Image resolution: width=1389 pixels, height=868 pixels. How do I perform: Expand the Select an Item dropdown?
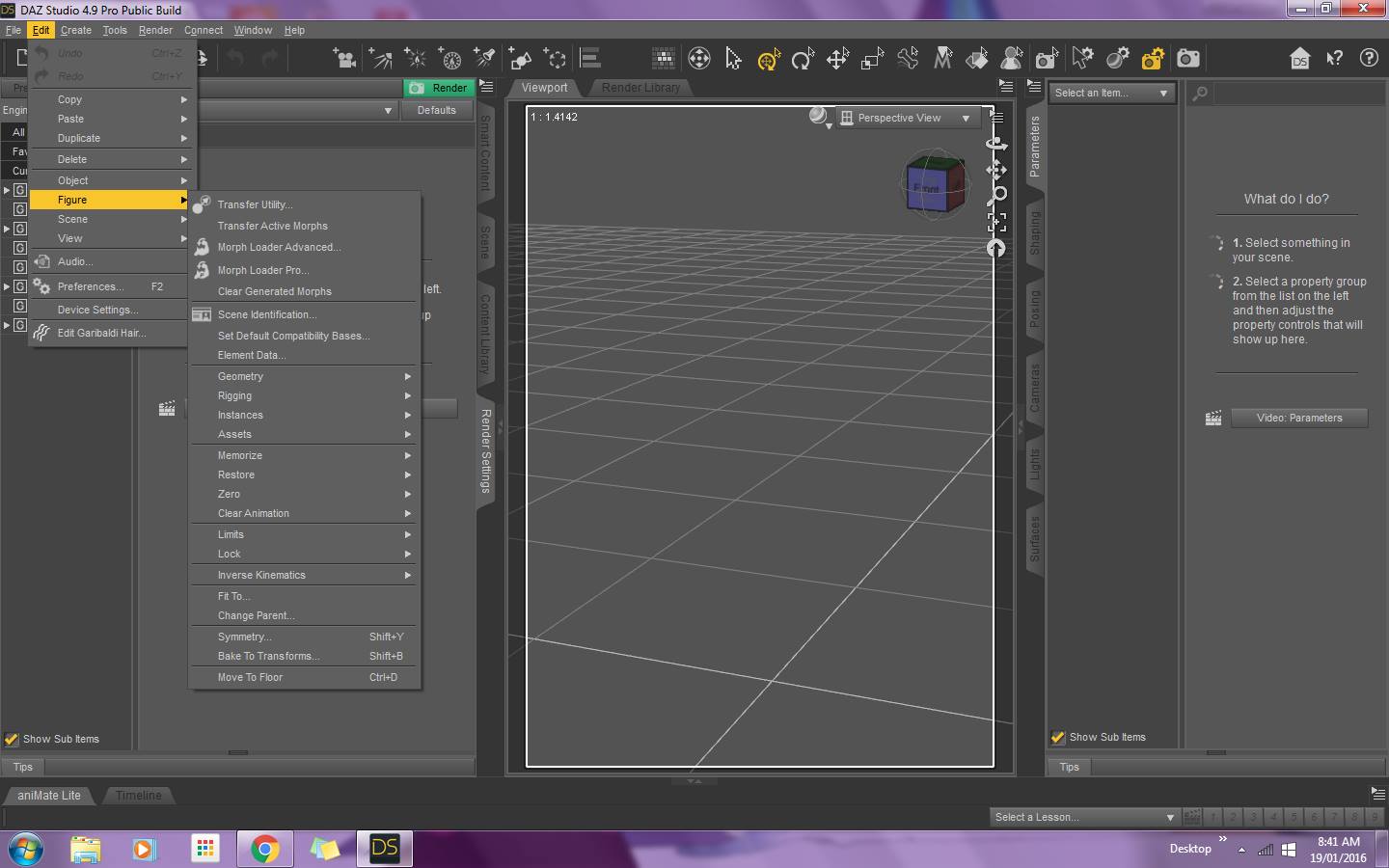(x=1110, y=93)
